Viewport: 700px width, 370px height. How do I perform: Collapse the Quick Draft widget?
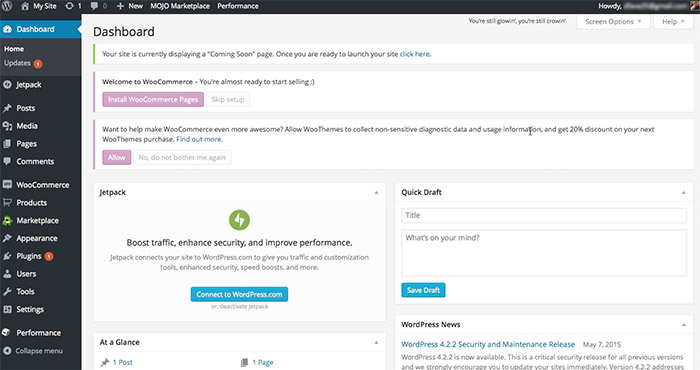(683, 192)
